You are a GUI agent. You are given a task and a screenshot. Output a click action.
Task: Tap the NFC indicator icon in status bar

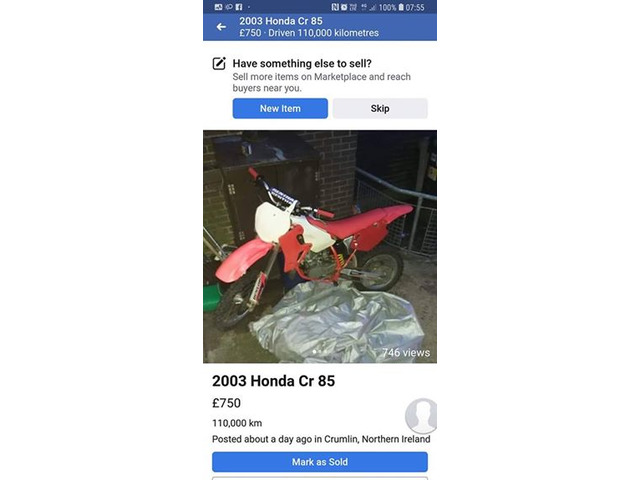pyautogui.click(x=335, y=7)
